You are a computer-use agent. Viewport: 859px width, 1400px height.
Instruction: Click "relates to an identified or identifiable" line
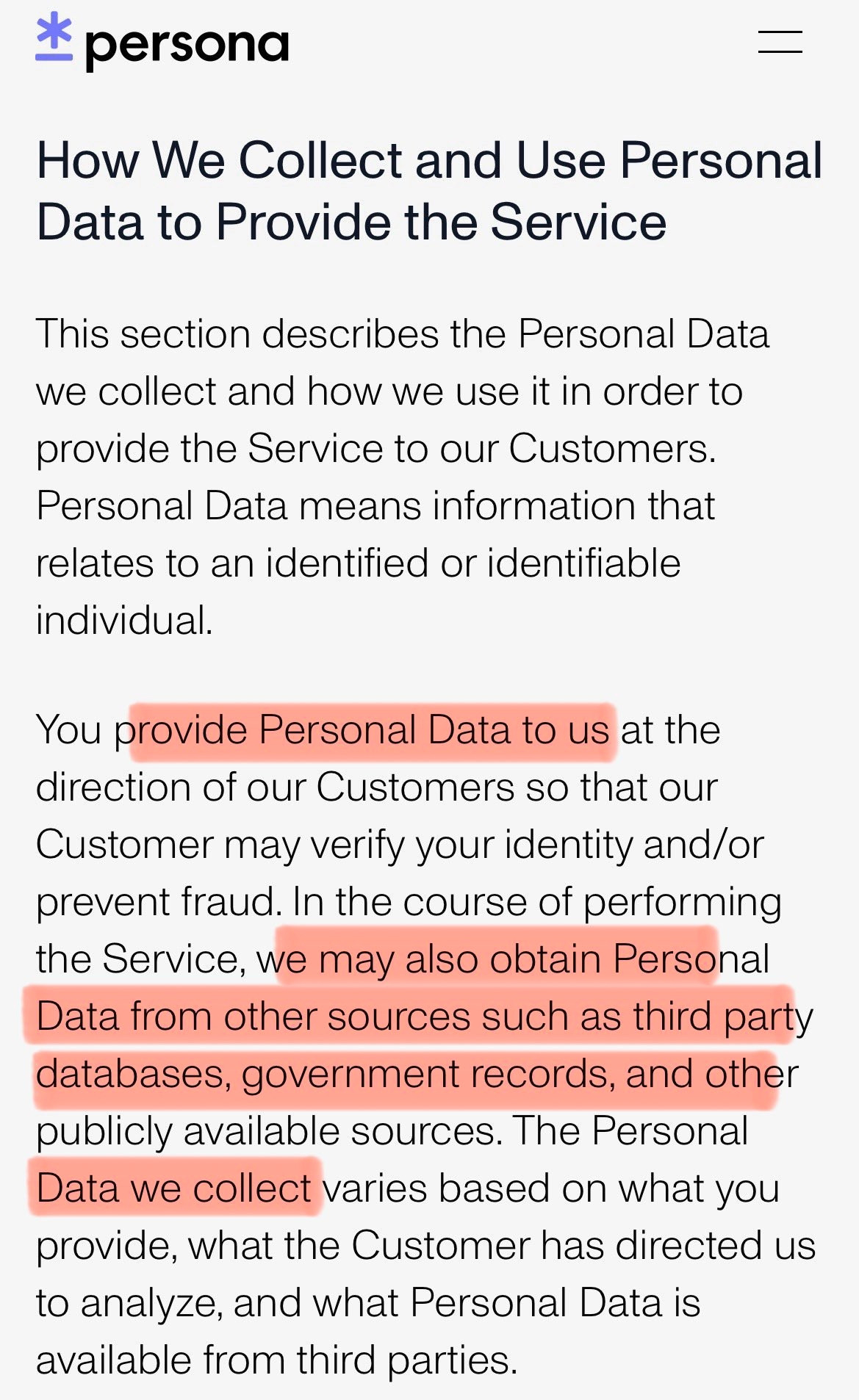[x=358, y=563]
